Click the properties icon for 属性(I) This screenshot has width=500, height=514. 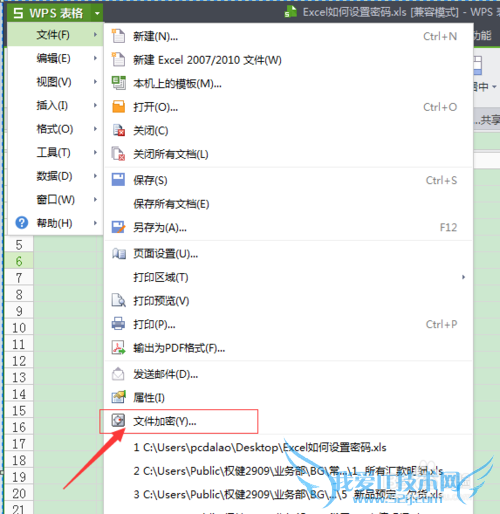point(119,397)
